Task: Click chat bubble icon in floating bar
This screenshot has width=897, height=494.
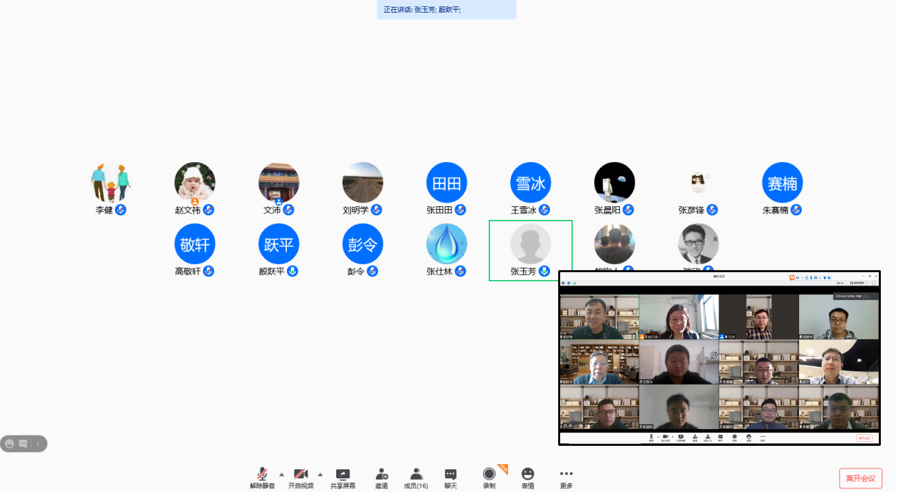Action: point(23,444)
